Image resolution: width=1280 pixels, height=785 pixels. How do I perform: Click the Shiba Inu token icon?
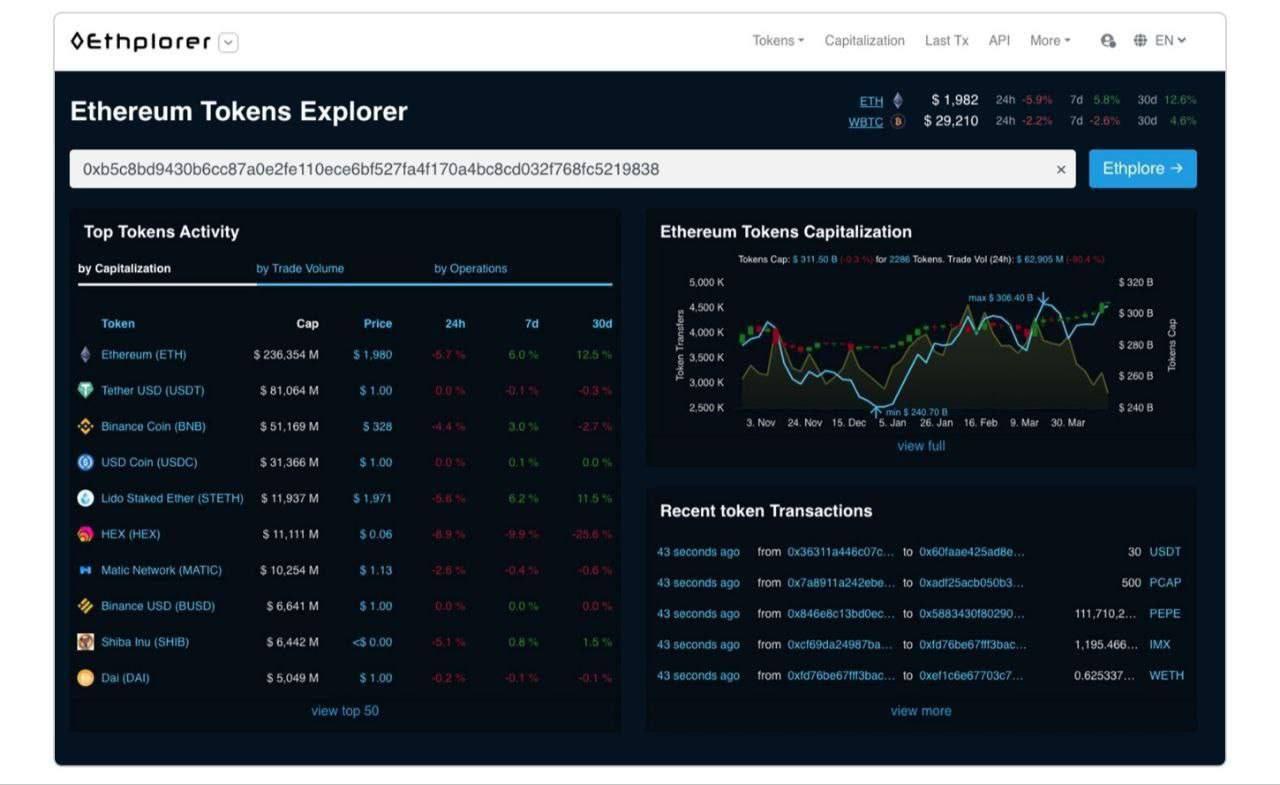tap(85, 642)
